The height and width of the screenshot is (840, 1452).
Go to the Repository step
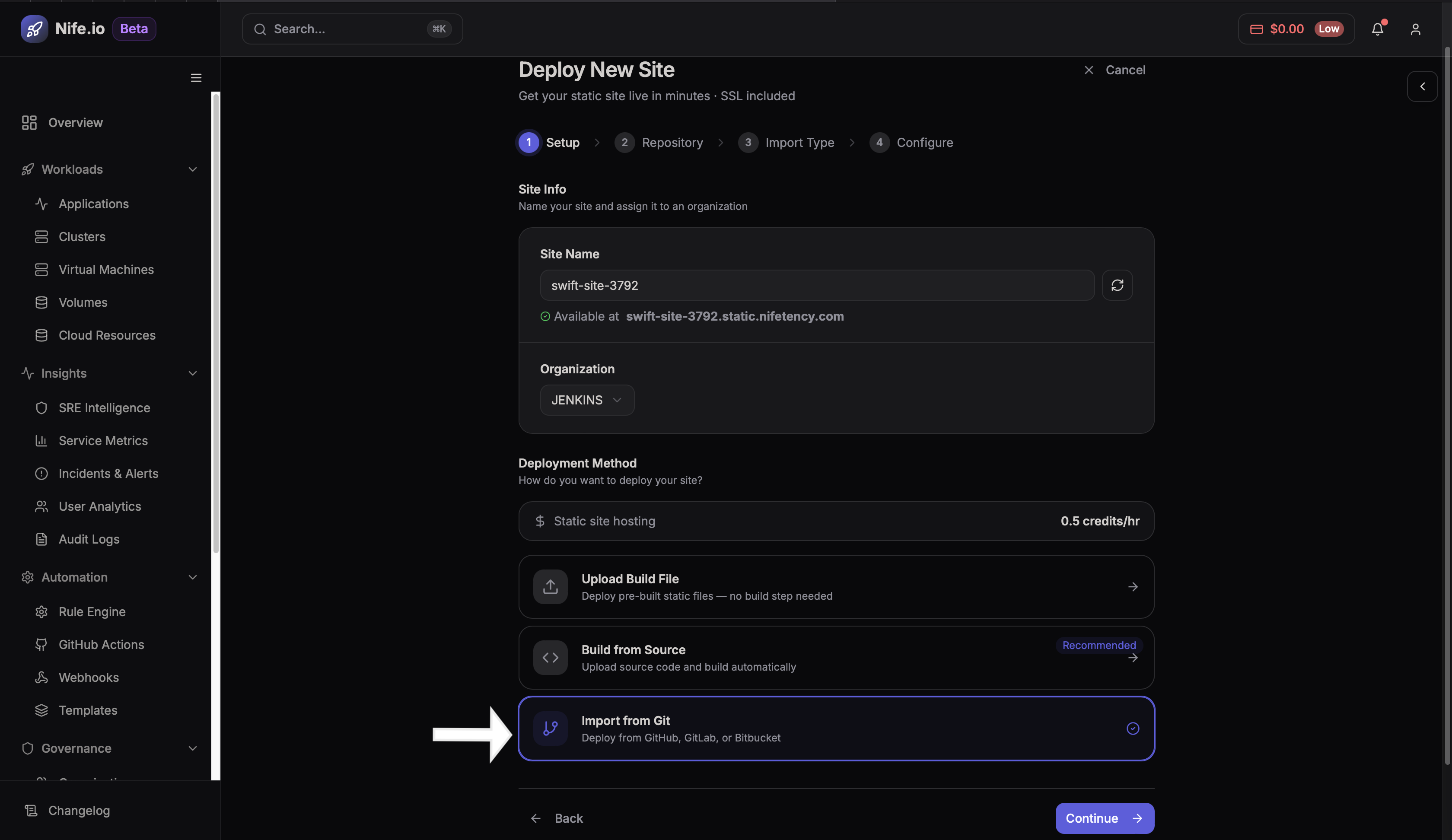659,142
